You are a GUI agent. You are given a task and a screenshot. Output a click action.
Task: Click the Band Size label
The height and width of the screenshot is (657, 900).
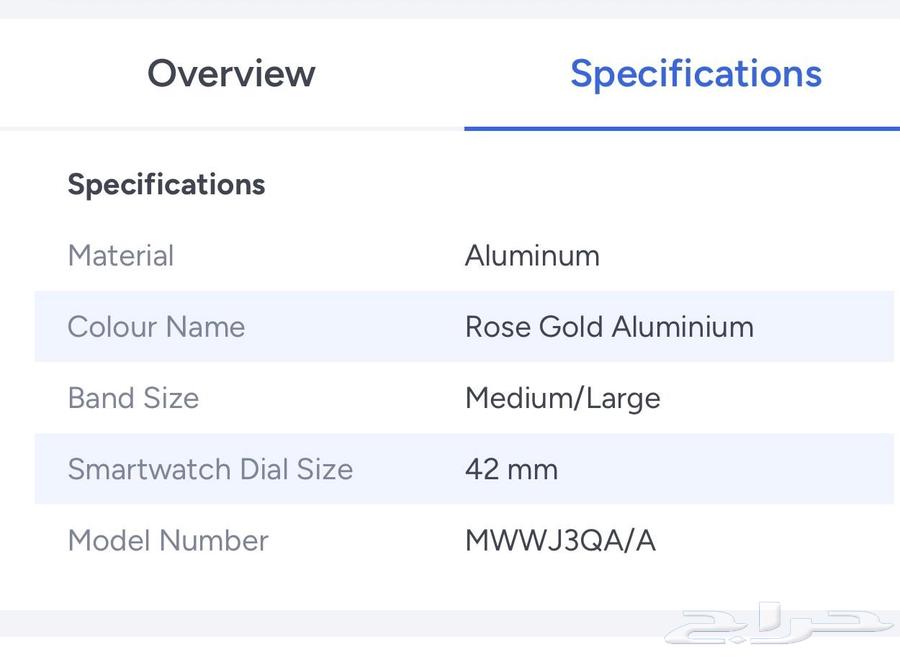click(x=133, y=398)
